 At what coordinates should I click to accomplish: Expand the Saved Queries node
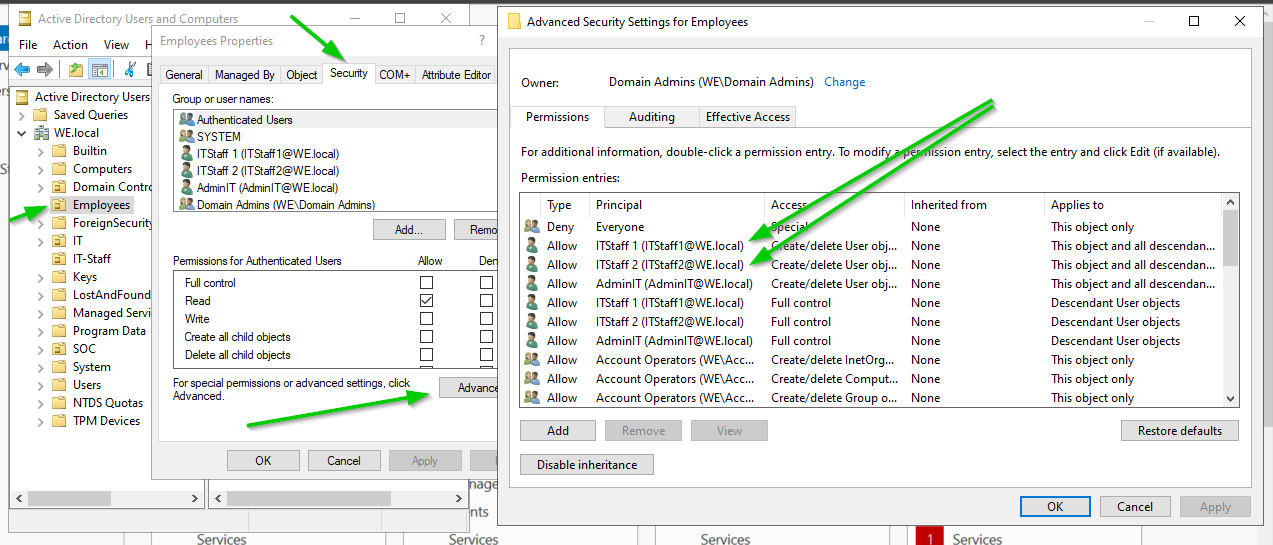(x=22, y=115)
